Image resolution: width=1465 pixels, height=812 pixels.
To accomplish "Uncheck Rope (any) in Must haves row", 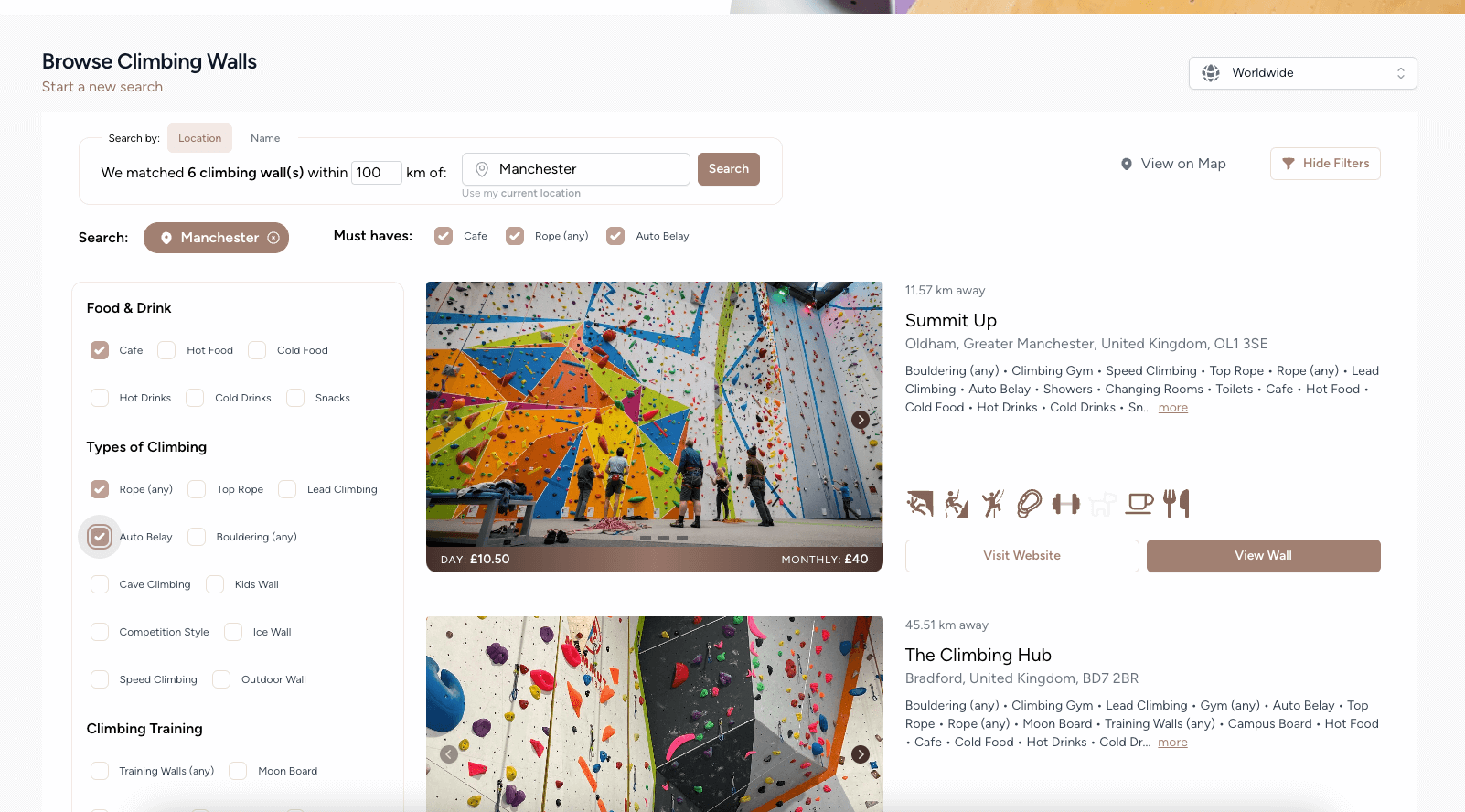I will click(515, 236).
